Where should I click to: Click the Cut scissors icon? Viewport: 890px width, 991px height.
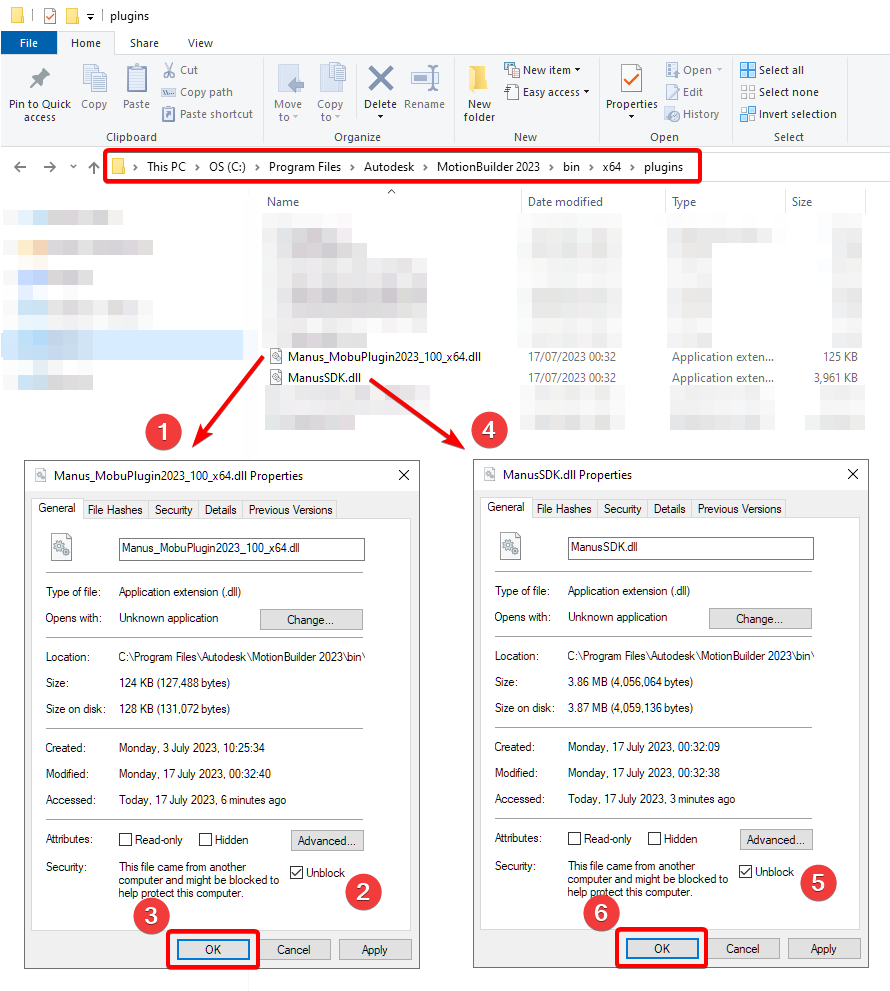(169, 70)
